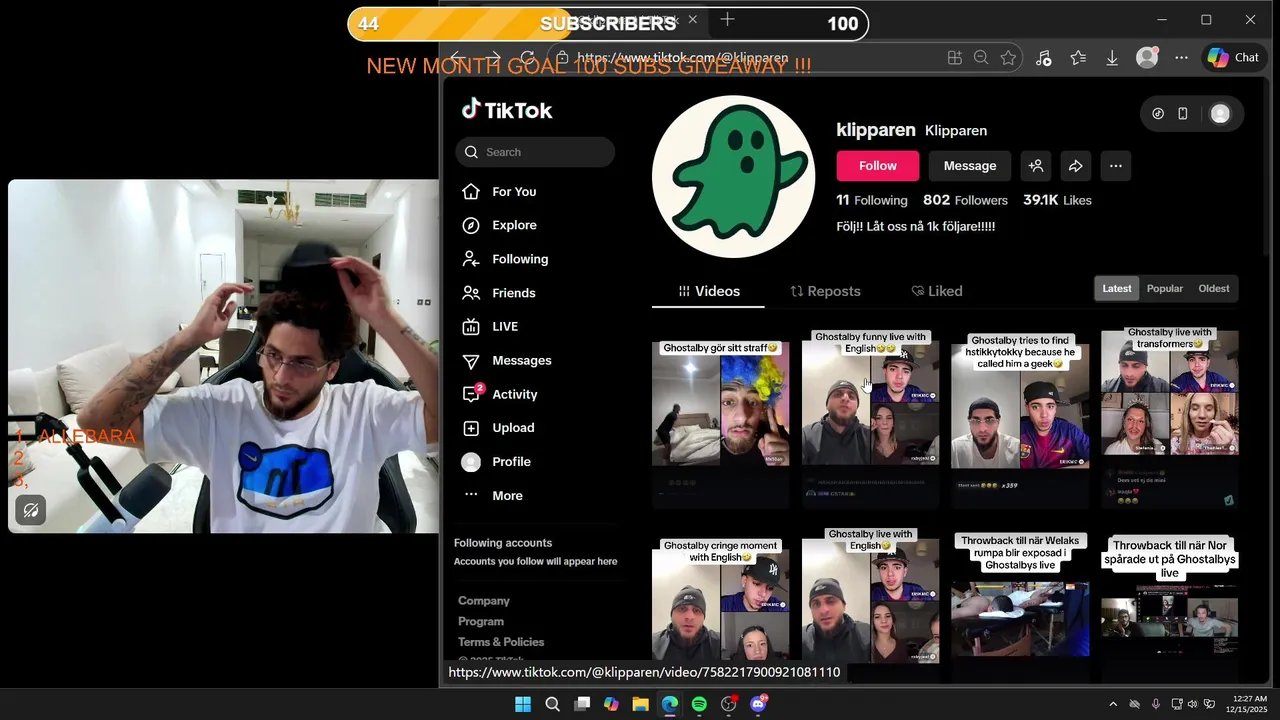Expand Terms & Policies footer section
The image size is (1280, 720).
(501, 642)
